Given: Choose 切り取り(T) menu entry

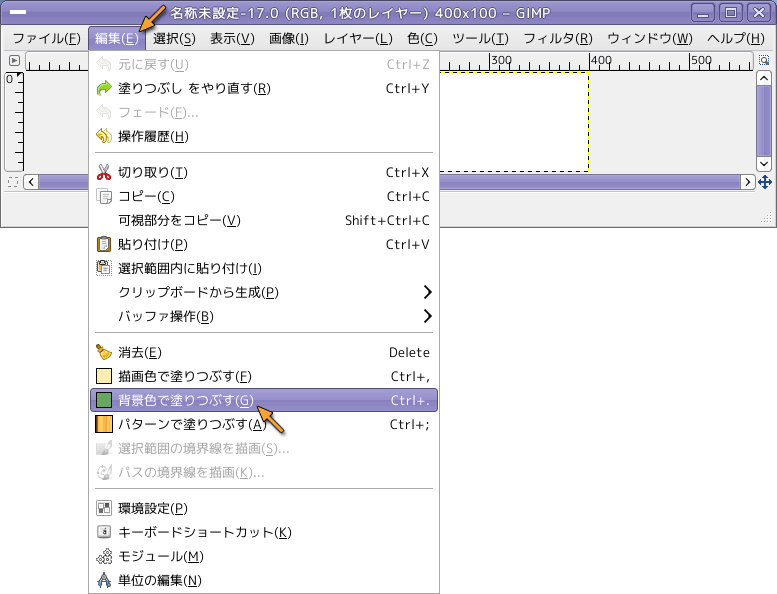Looking at the screenshot, I should tap(264, 172).
